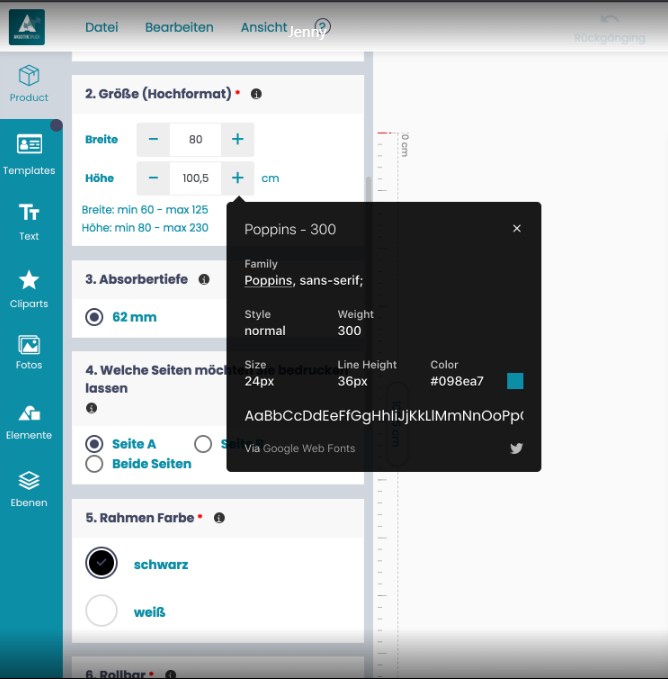The height and width of the screenshot is (679, 668).
Task: Show info for Welche Seiten section
Action: [x=91, y=408]
